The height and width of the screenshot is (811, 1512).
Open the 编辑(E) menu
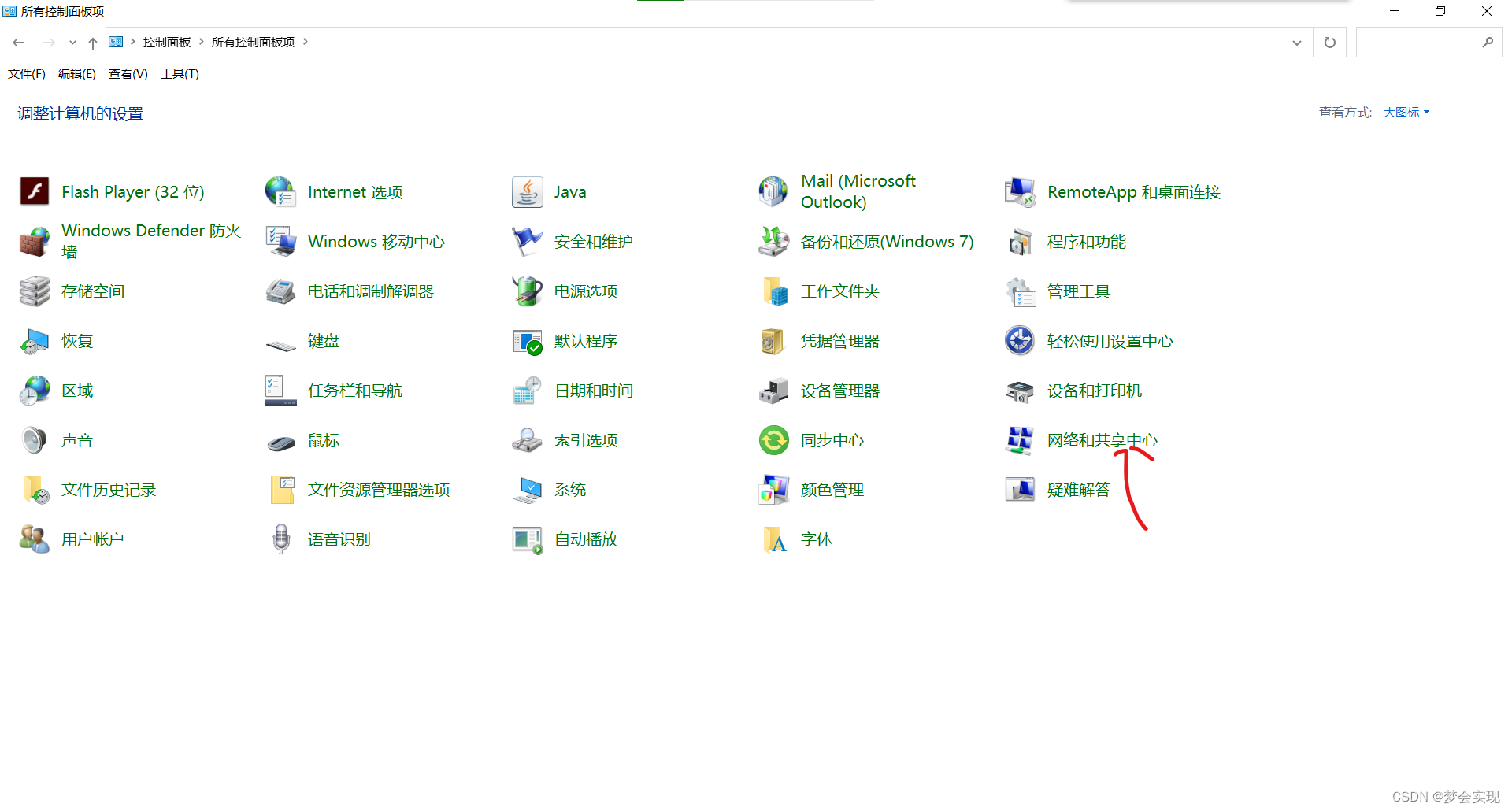tap(77, 73)
